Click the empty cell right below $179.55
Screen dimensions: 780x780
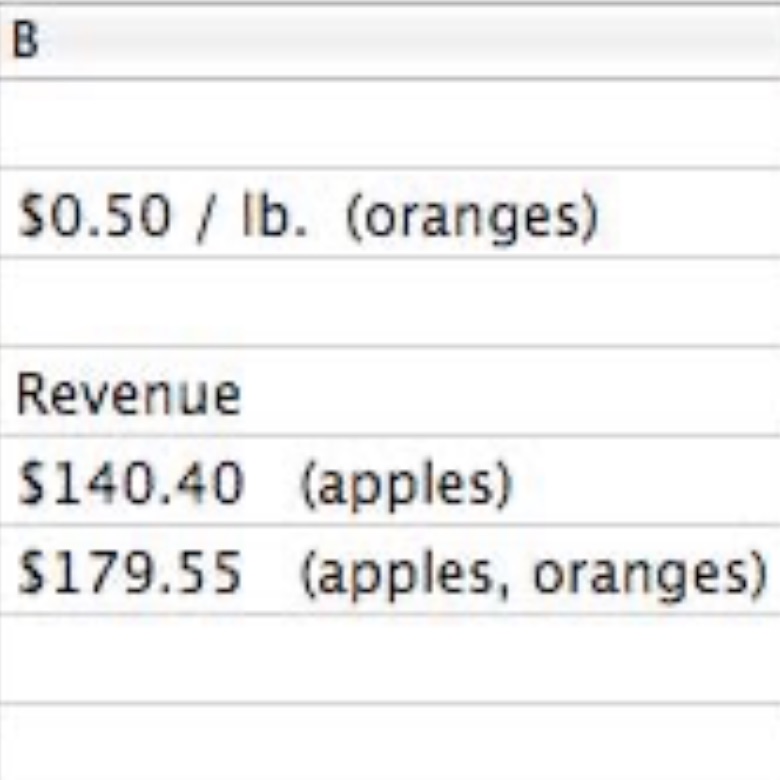click(390, 660)
